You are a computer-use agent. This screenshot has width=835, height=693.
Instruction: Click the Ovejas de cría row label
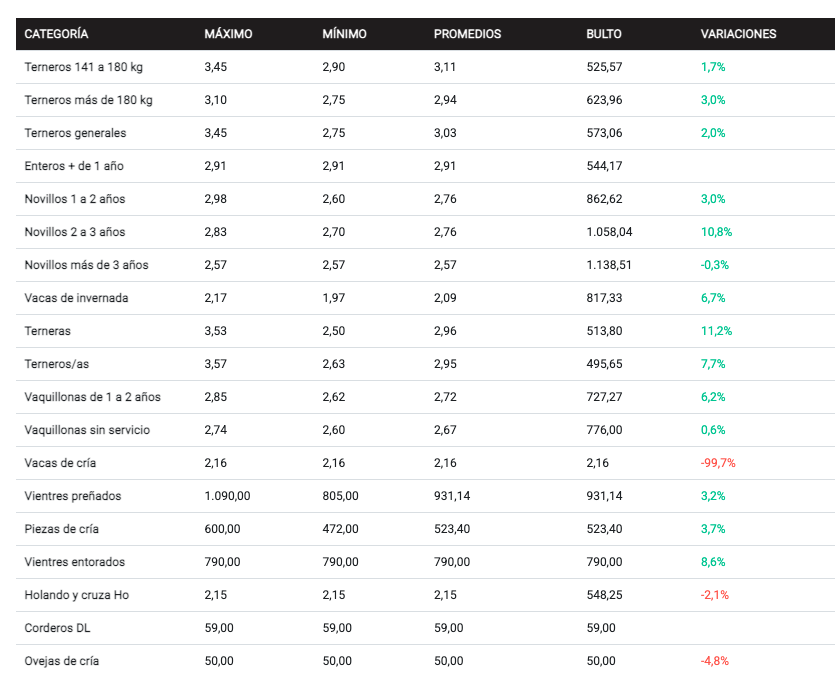click(62, 661)
